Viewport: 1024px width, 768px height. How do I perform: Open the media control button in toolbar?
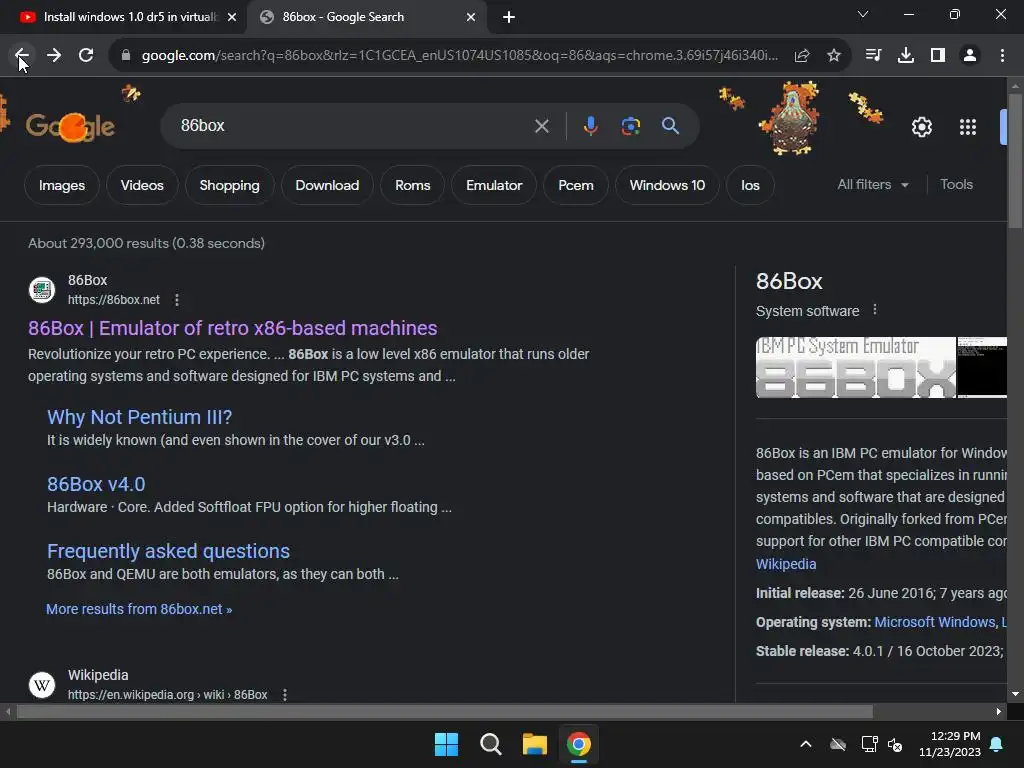[x=873, y=56]
